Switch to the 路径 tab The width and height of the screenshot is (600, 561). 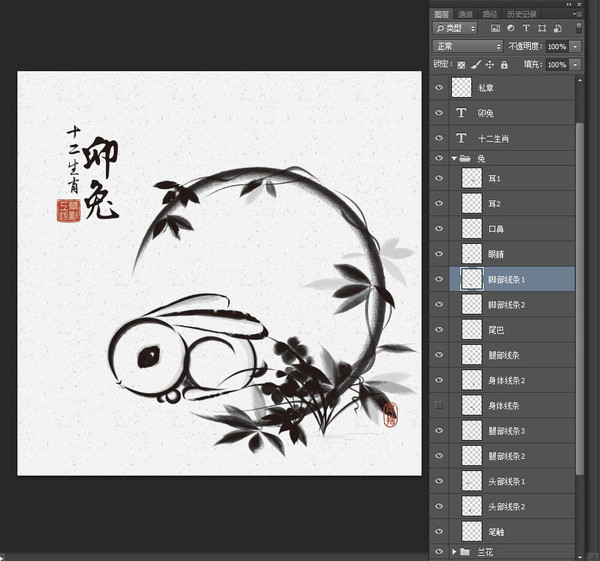(490, 14)
